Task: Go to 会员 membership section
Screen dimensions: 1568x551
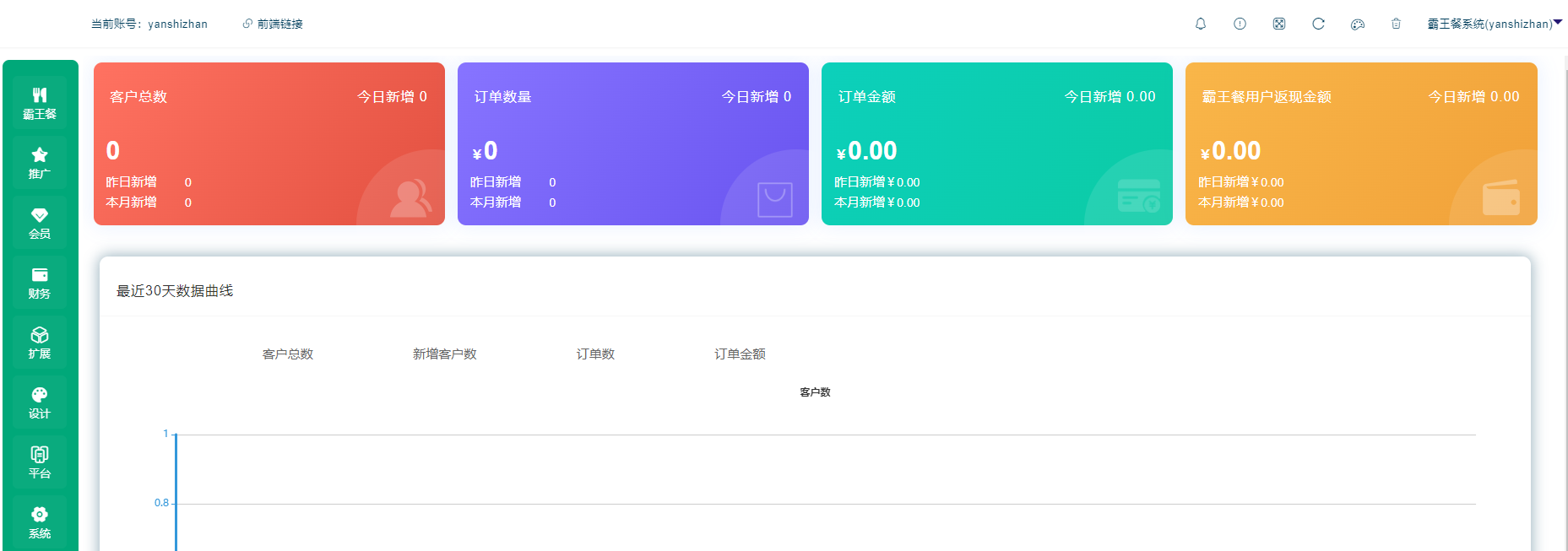Action: (40, 223)
